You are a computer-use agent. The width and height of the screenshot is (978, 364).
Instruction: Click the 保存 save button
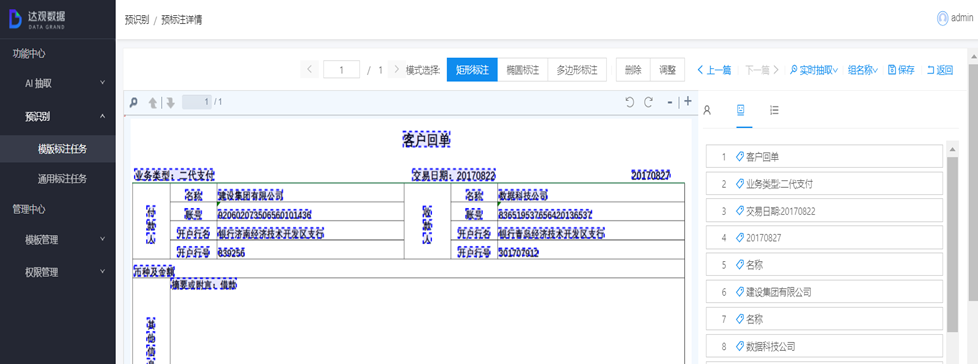[901, 70]
